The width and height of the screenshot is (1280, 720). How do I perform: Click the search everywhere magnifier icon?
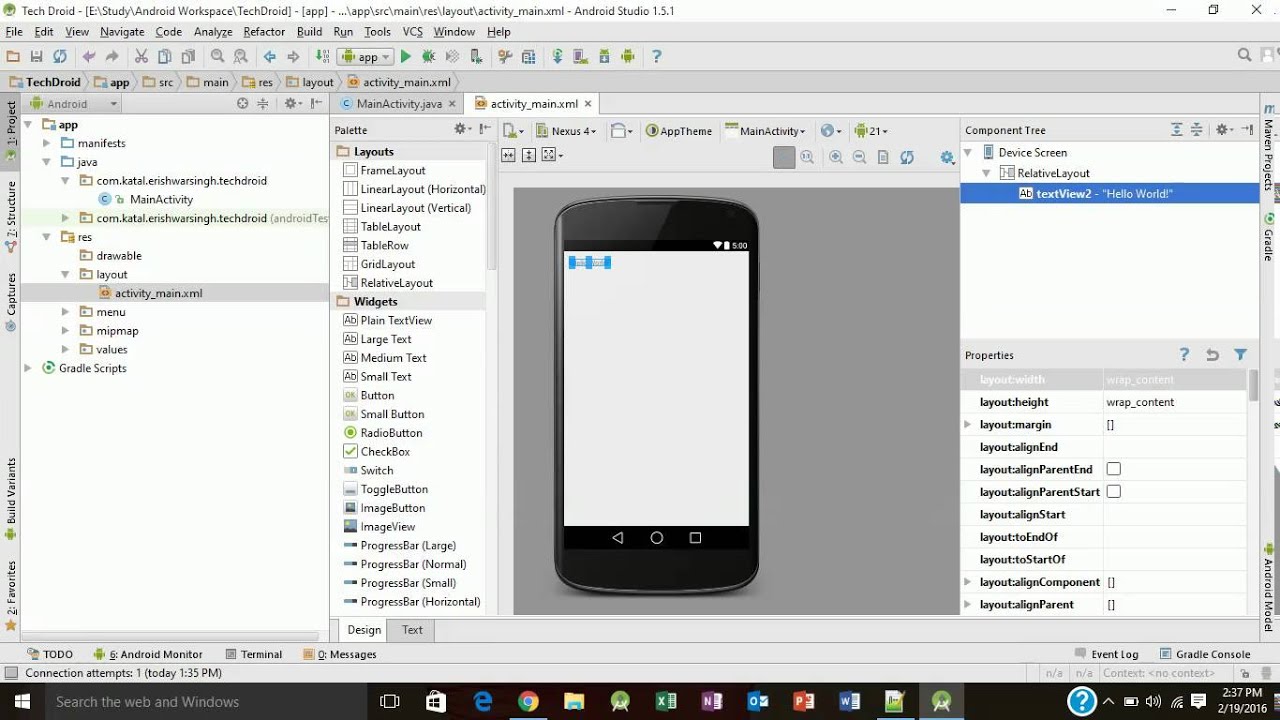[1244, 56]
